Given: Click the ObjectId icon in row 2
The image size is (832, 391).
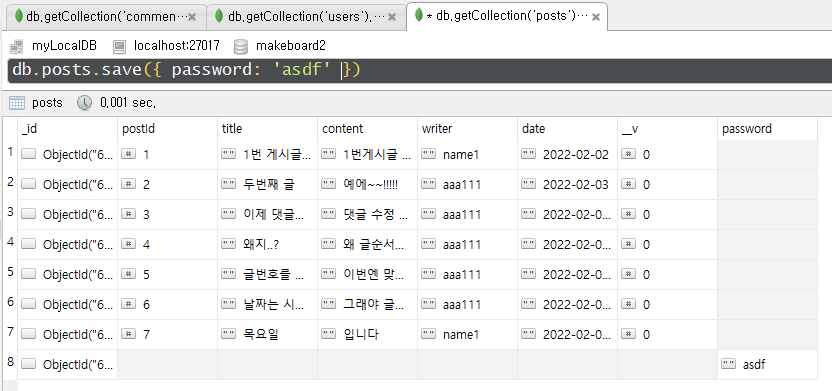Looking at the screenshot, I should 29,184.
